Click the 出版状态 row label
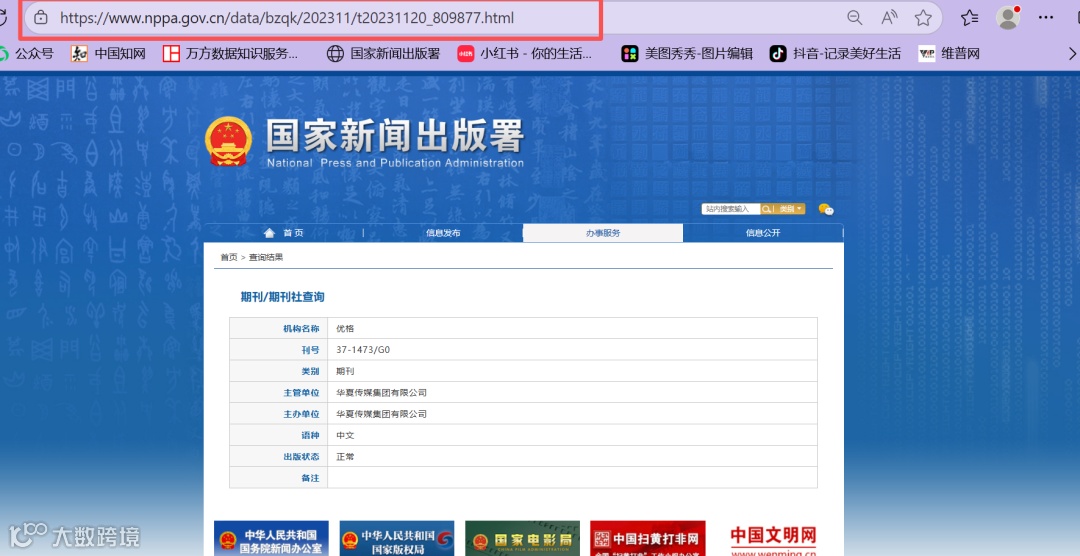The height and width of the screenshot is (556, 1080). click(x=301, y=457)
